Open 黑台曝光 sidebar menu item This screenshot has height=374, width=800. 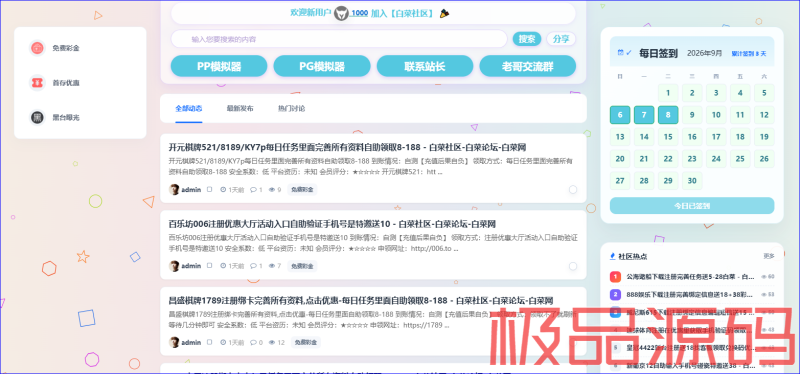pos(80,117)
